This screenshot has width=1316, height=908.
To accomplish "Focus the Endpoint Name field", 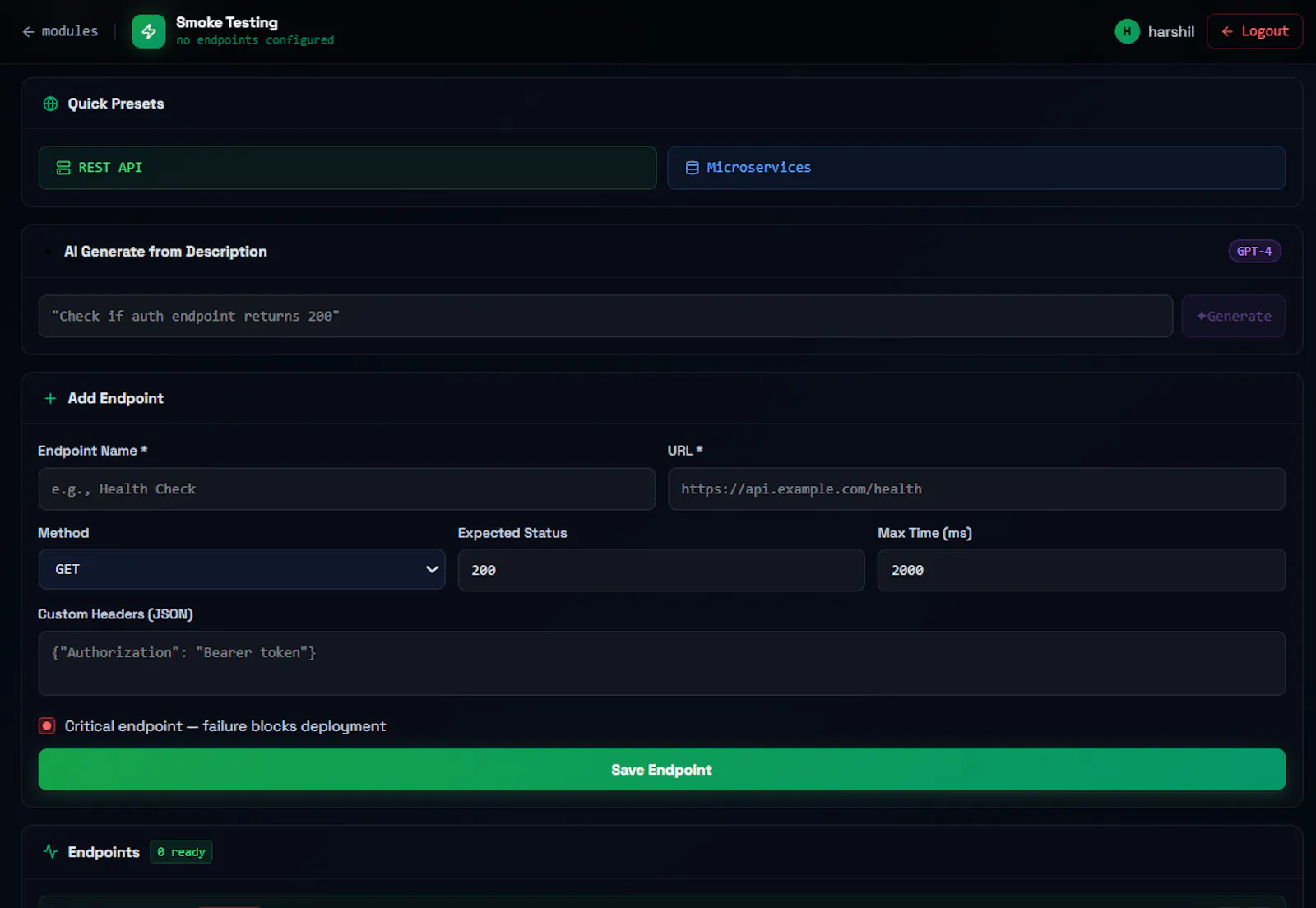I will click(x=347, y=489).
